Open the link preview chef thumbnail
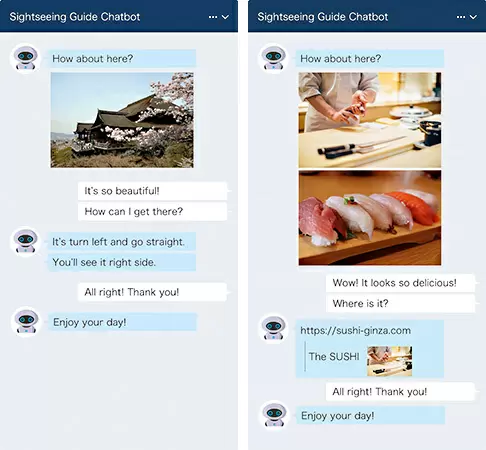This screenshot has width=486, height=450. 389,361
